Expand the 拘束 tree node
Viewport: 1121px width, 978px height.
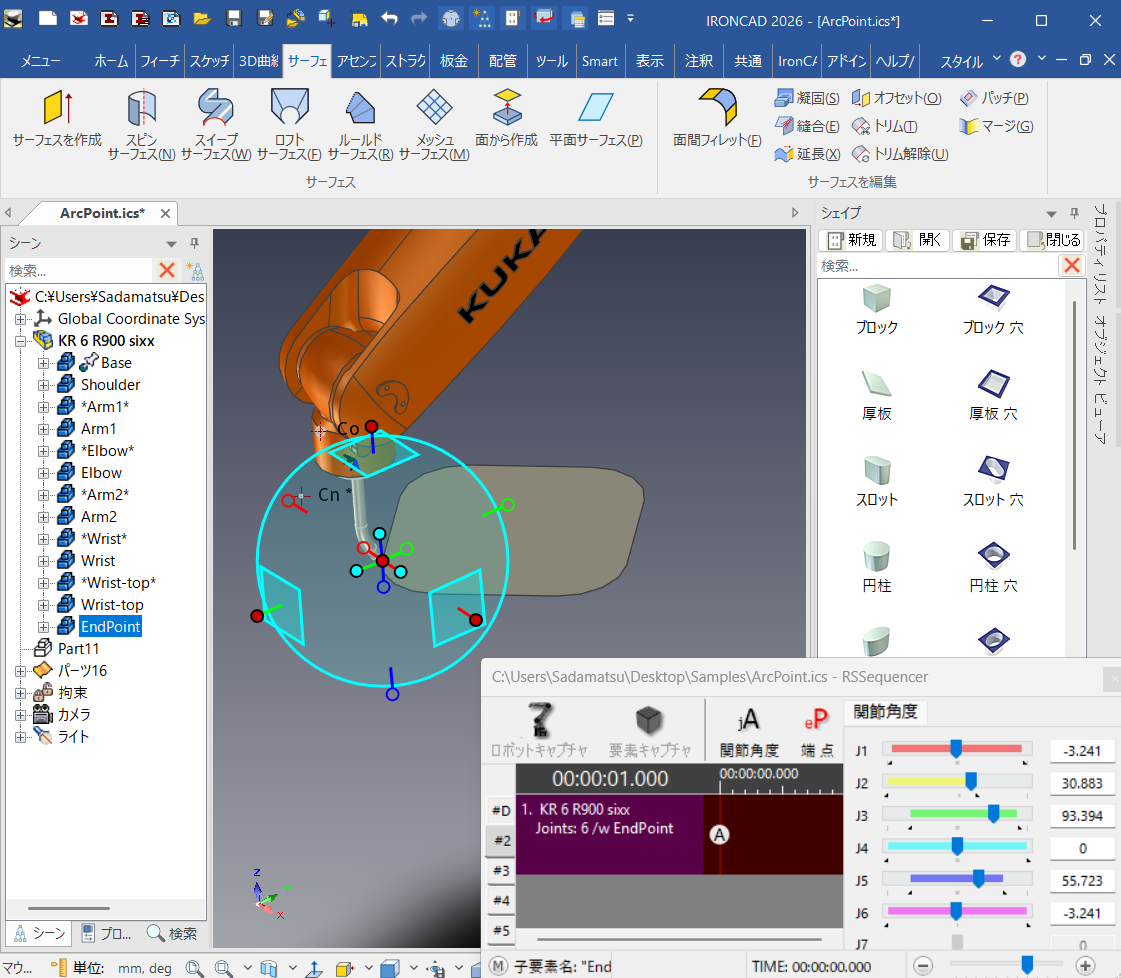[21, 693]
